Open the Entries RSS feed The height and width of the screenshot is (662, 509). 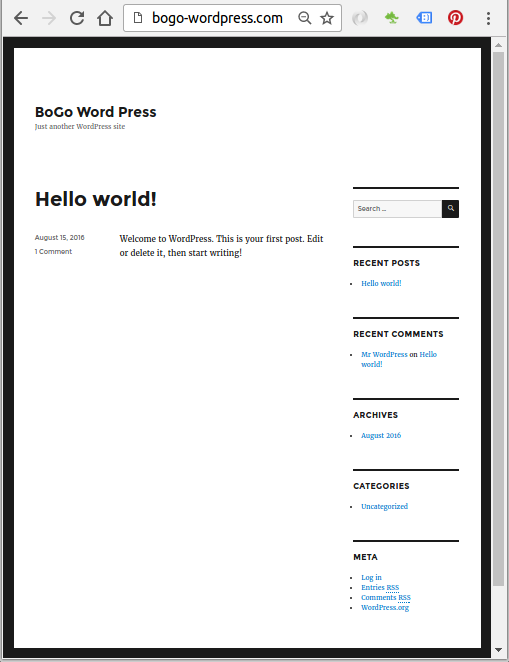point(380,587)
